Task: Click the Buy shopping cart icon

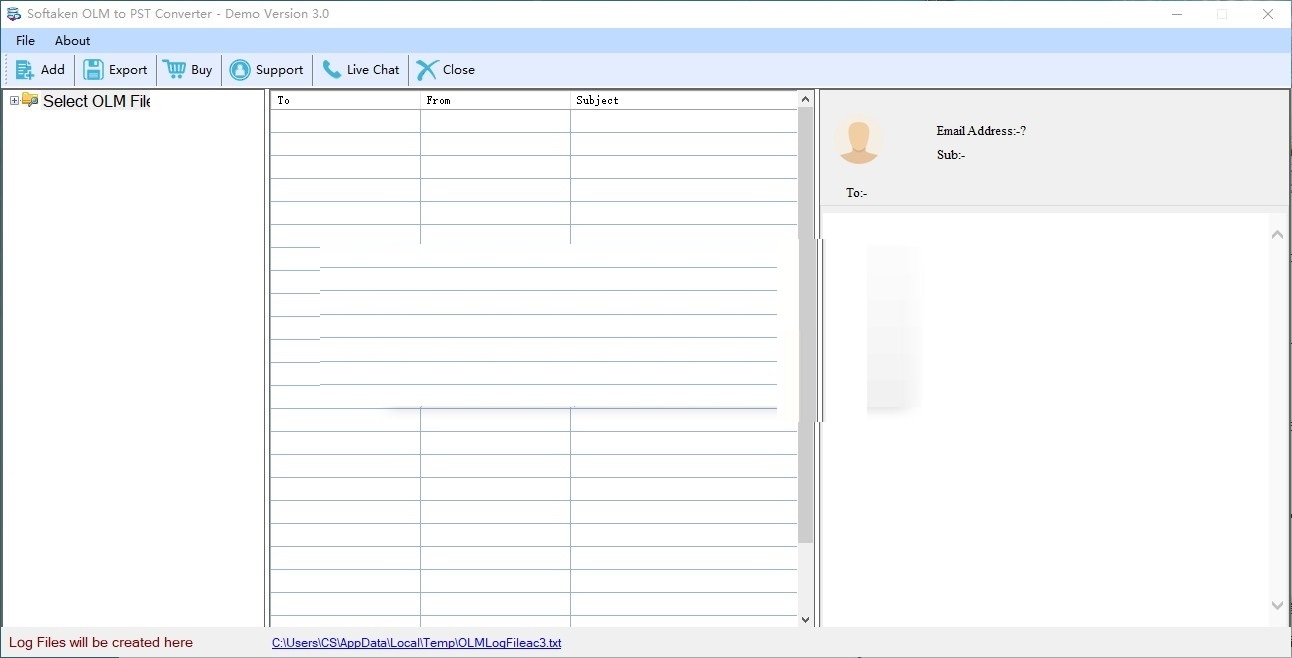Action: click(174, 70)
